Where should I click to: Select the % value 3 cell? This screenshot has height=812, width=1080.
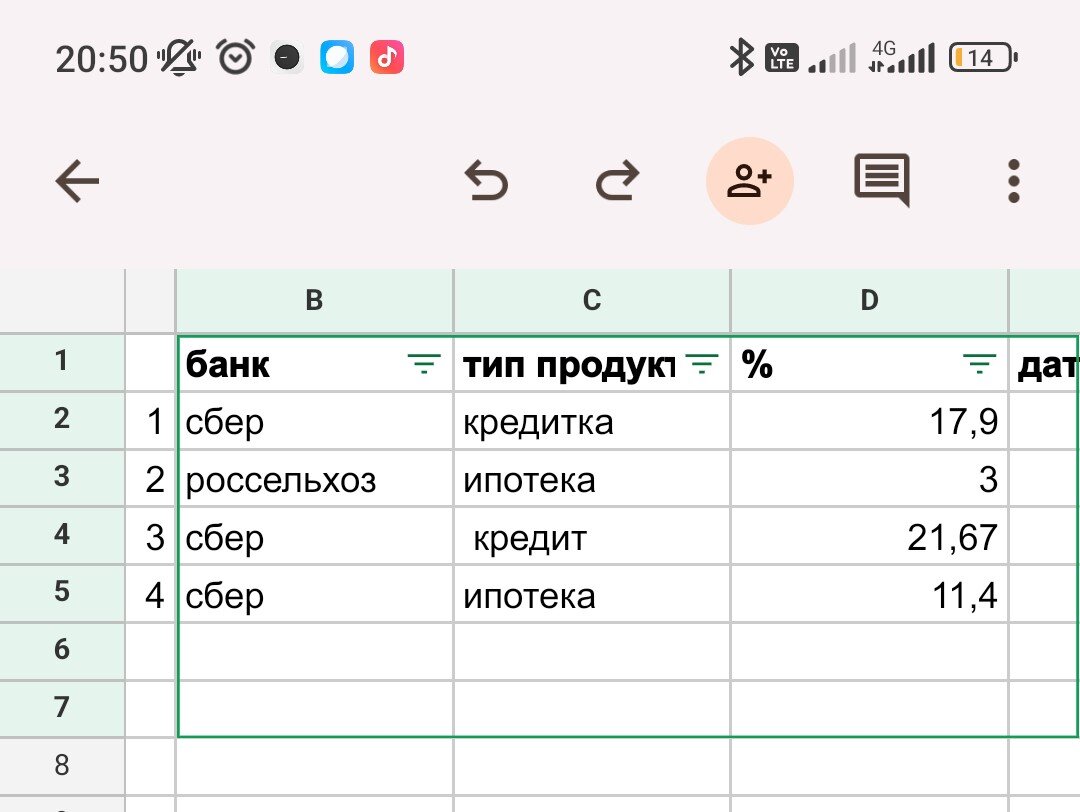(x=869, y=479)
